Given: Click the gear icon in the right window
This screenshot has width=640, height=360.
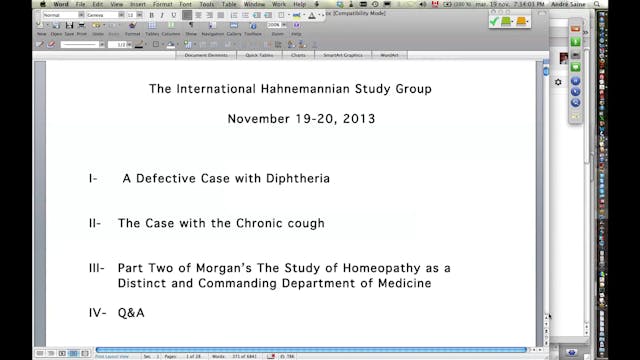Looking at the screenshot, I should click(x=558, y=82).
